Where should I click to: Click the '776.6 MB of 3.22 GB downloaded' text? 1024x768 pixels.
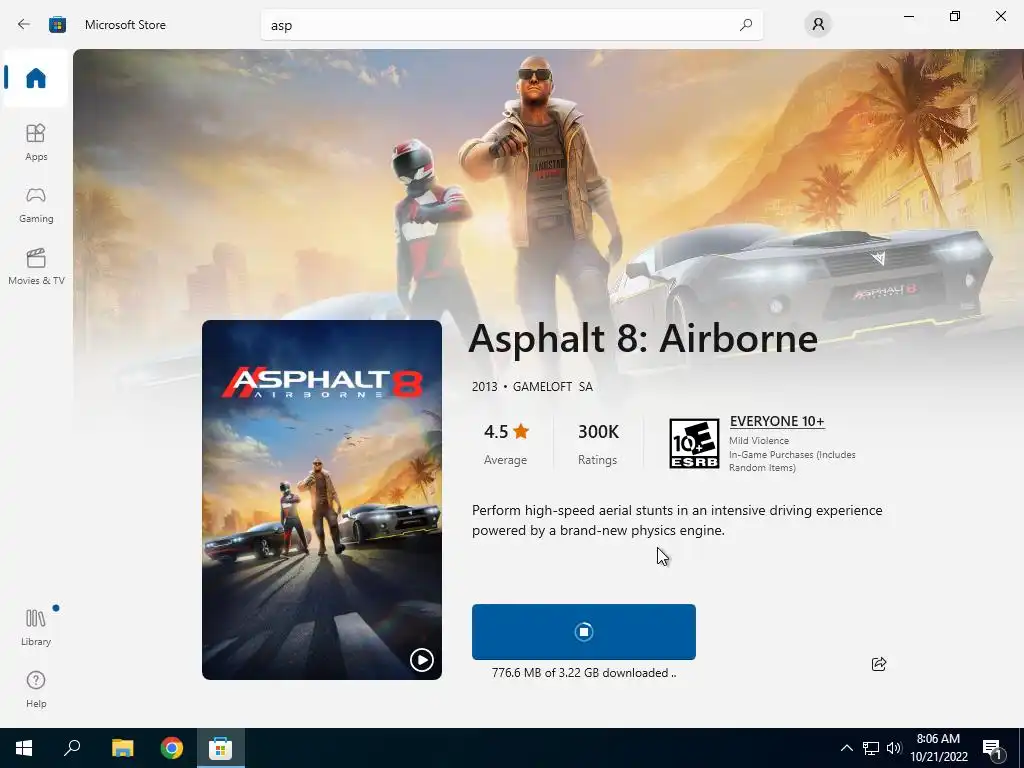(x=584, y=673)
